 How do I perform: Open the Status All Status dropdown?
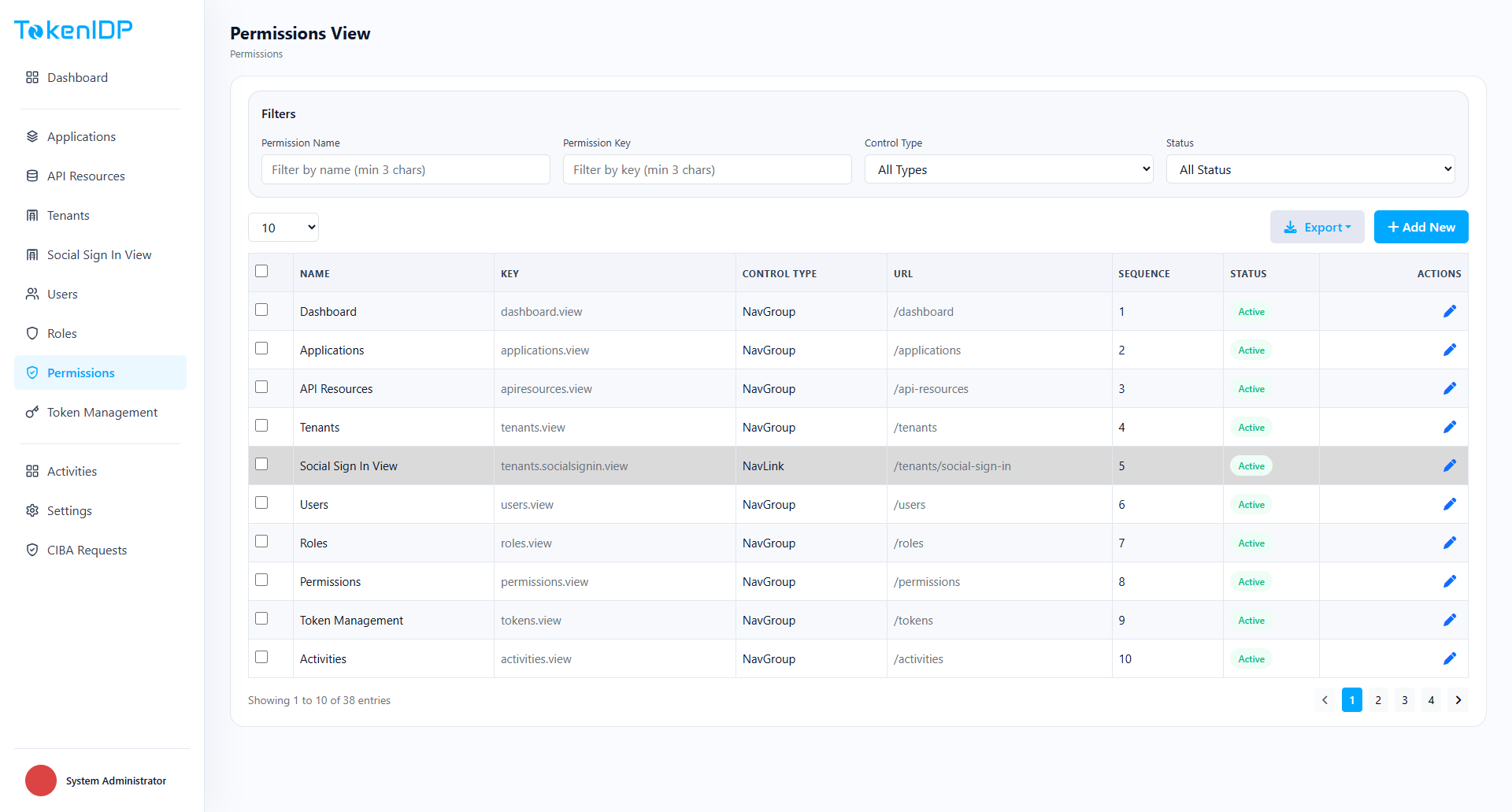point(1310,169)
